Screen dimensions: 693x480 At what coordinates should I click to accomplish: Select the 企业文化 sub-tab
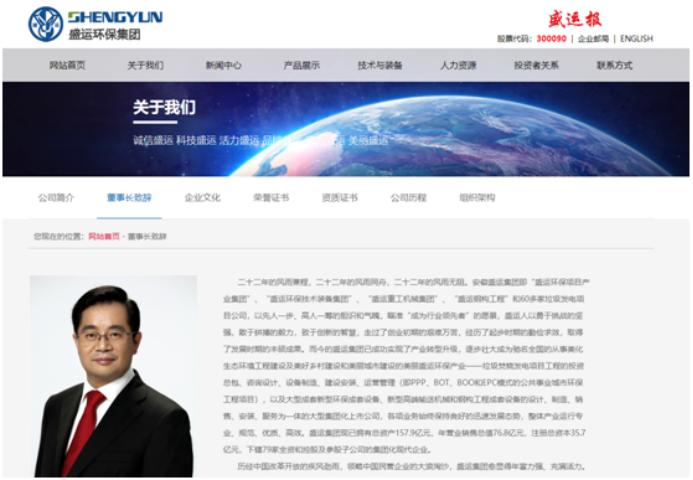[x=202, y=198]
